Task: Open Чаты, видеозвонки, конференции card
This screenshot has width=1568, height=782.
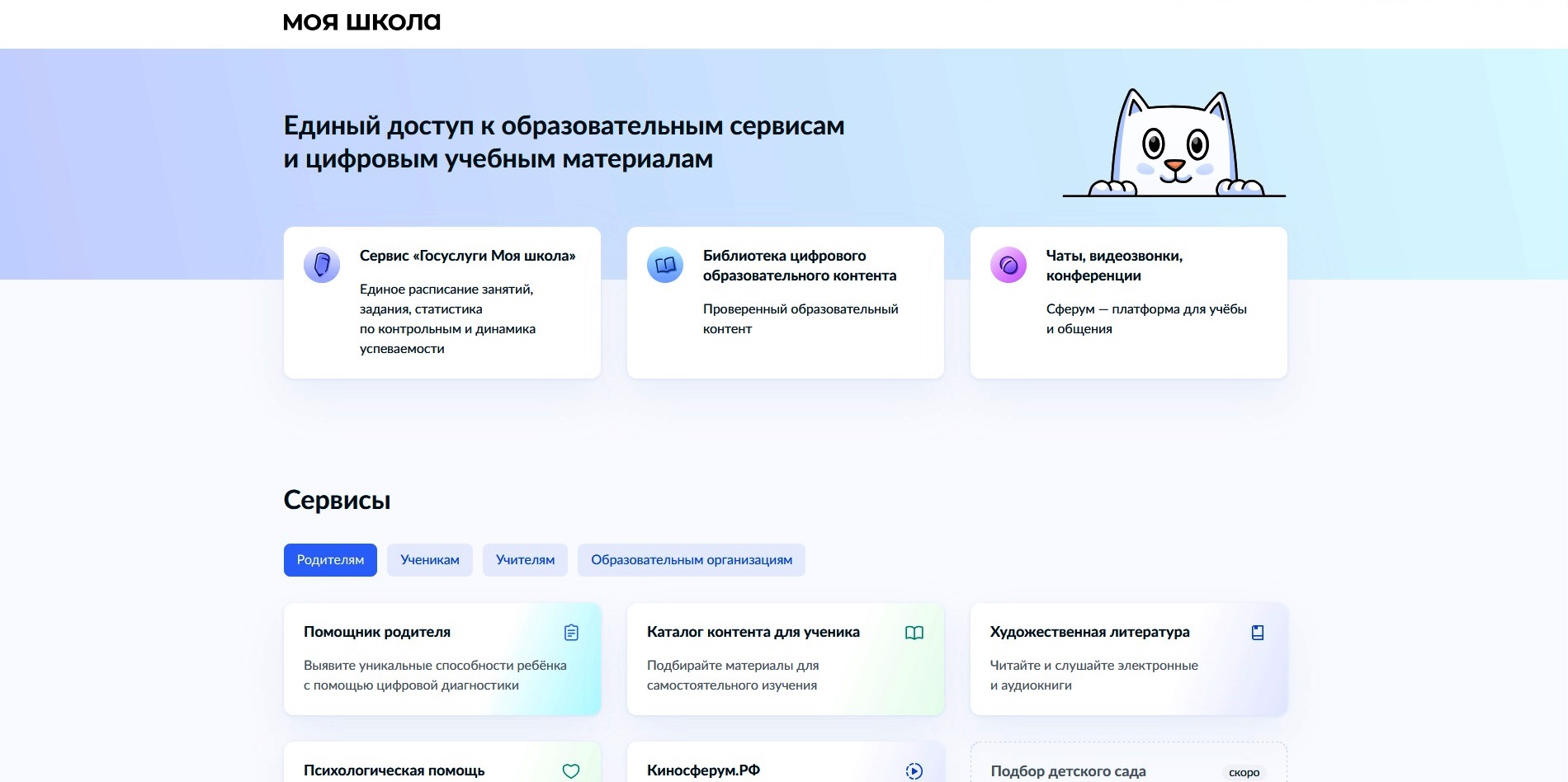Action: coord(1129,303)
